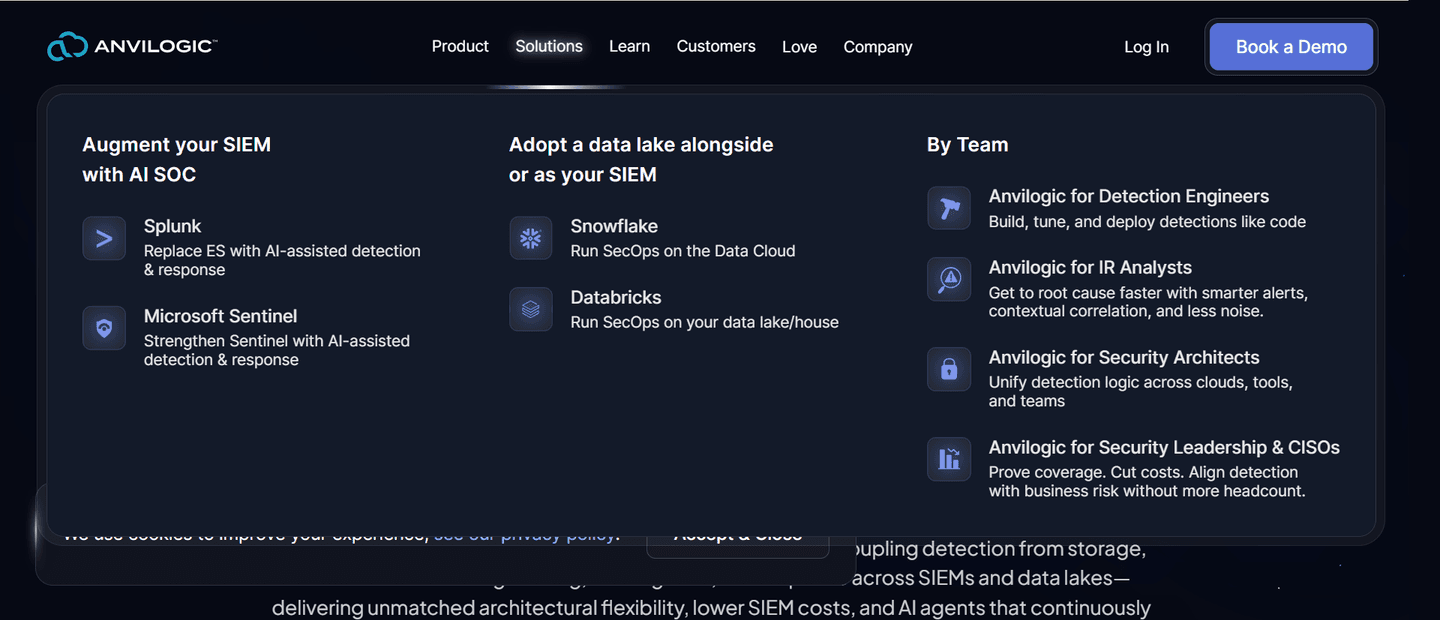Image resolution: width=1440 pixels, height=620 pixels.
Task: Click 'Unify detection logic across clouds' description
Action: pyautogui.click(x=1141, y=391)
